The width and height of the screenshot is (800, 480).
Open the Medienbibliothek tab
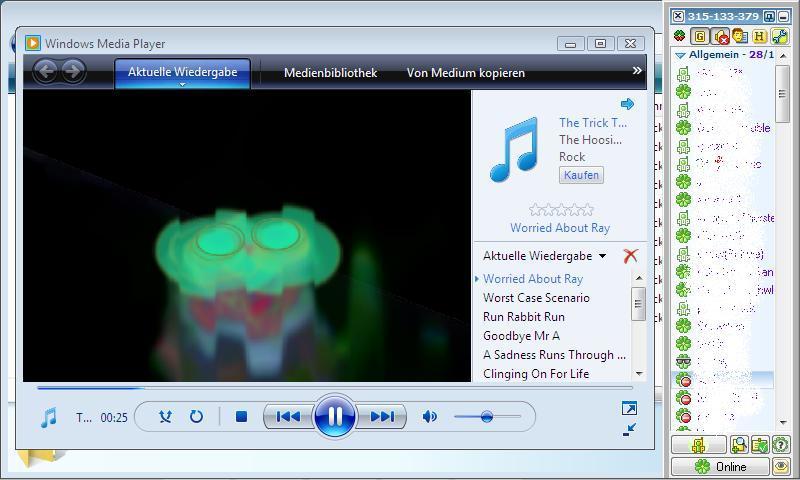pyautogui.click(x=331, y=73)
